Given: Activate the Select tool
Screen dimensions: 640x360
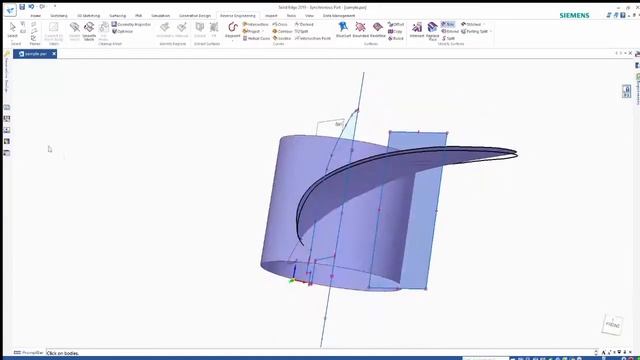Looking at the screenshot, I should (x=12, y=30).
